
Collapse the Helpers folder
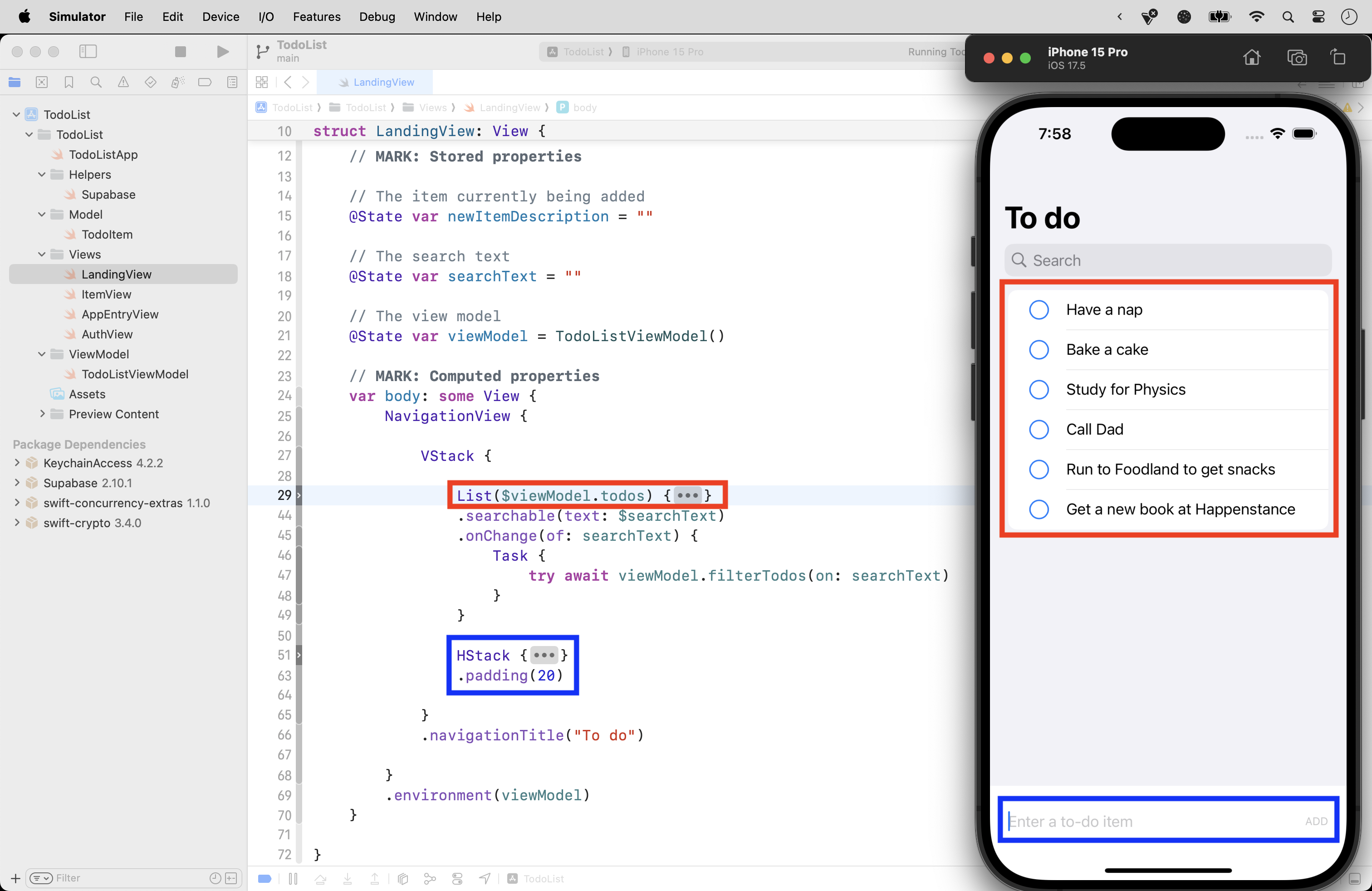click(x=41, y=175)
